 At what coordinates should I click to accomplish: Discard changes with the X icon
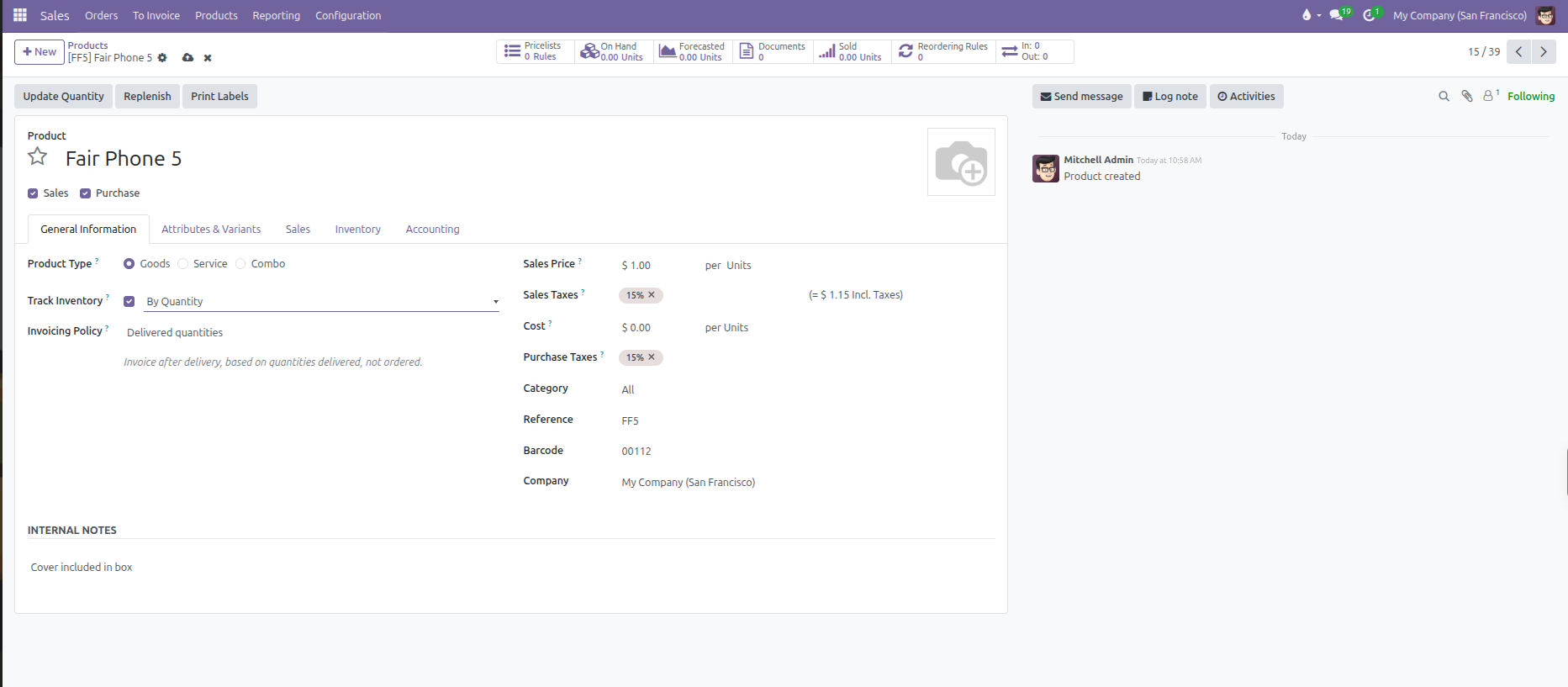pyautogui.click(x=208, y=58)
